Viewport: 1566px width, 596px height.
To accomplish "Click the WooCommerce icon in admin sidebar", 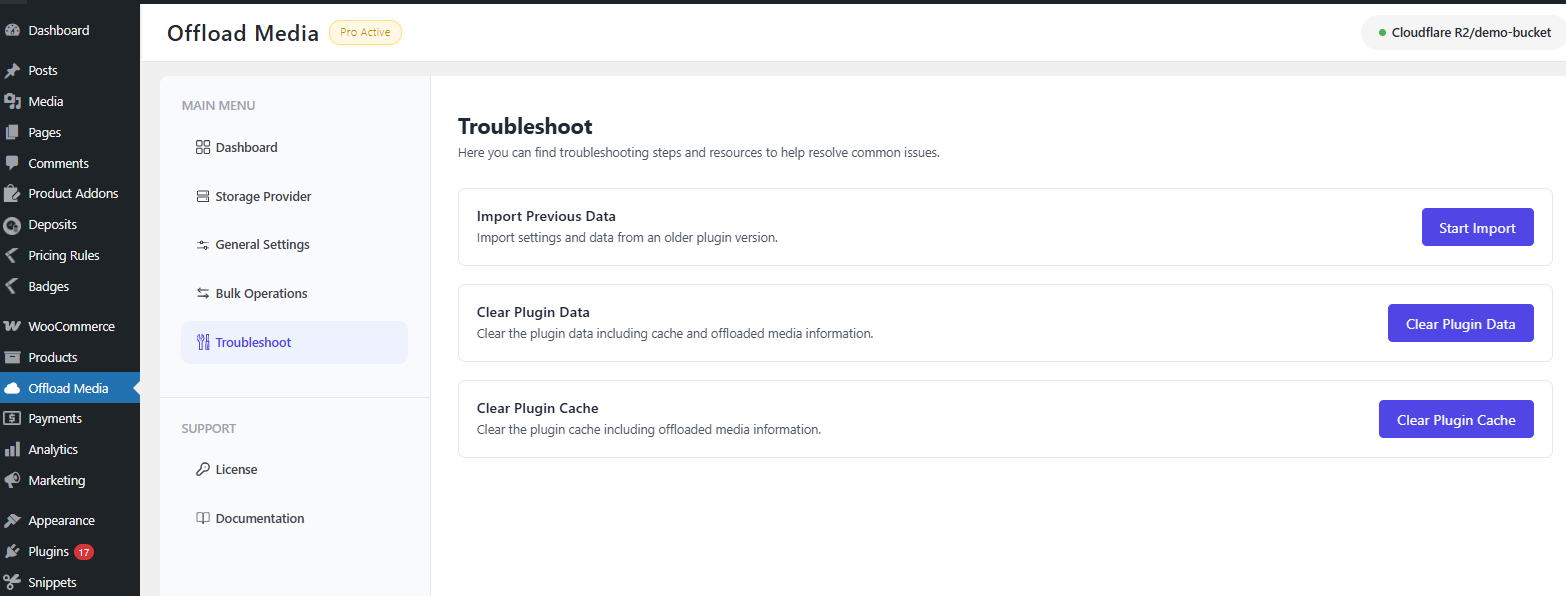I will coord(13,327).
